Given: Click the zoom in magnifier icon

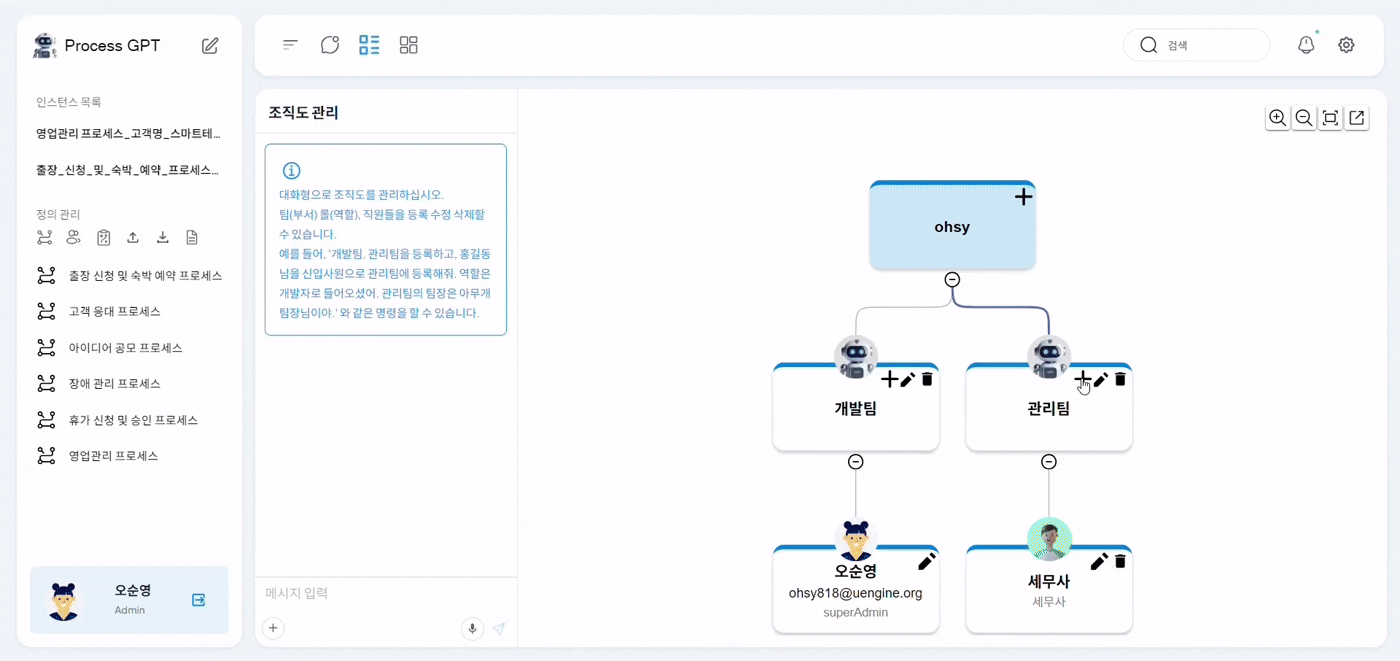Looking at the screenshot, I should tap(1277, 118).
